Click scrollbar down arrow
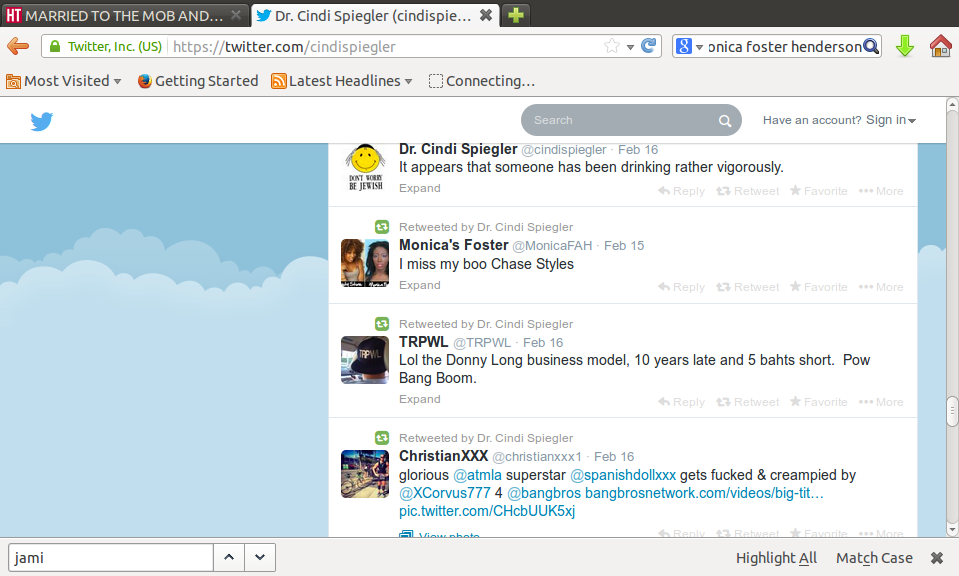959x576 pixels. pos(952,530)
